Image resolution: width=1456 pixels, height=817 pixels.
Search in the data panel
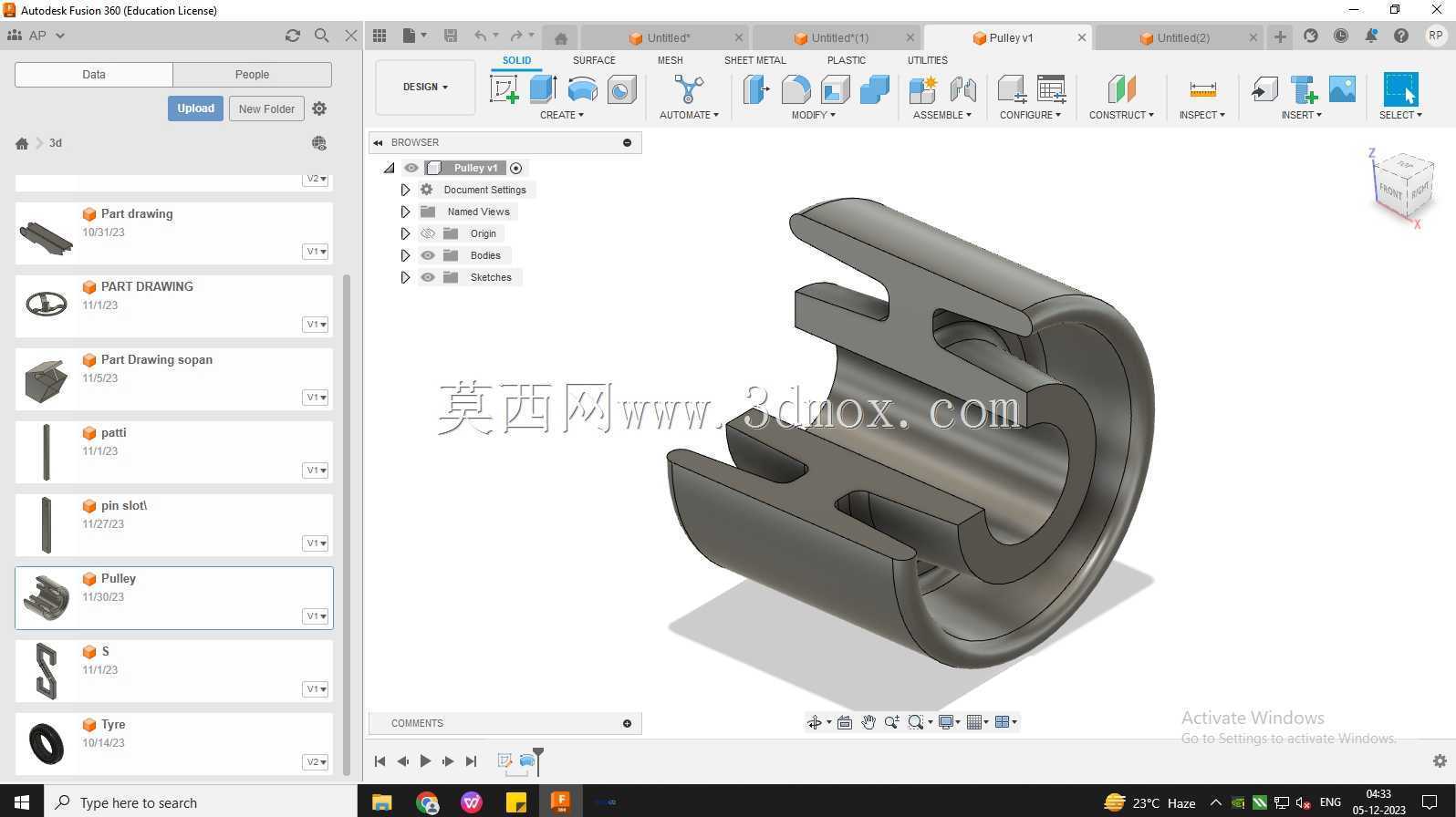pos(321,36)
